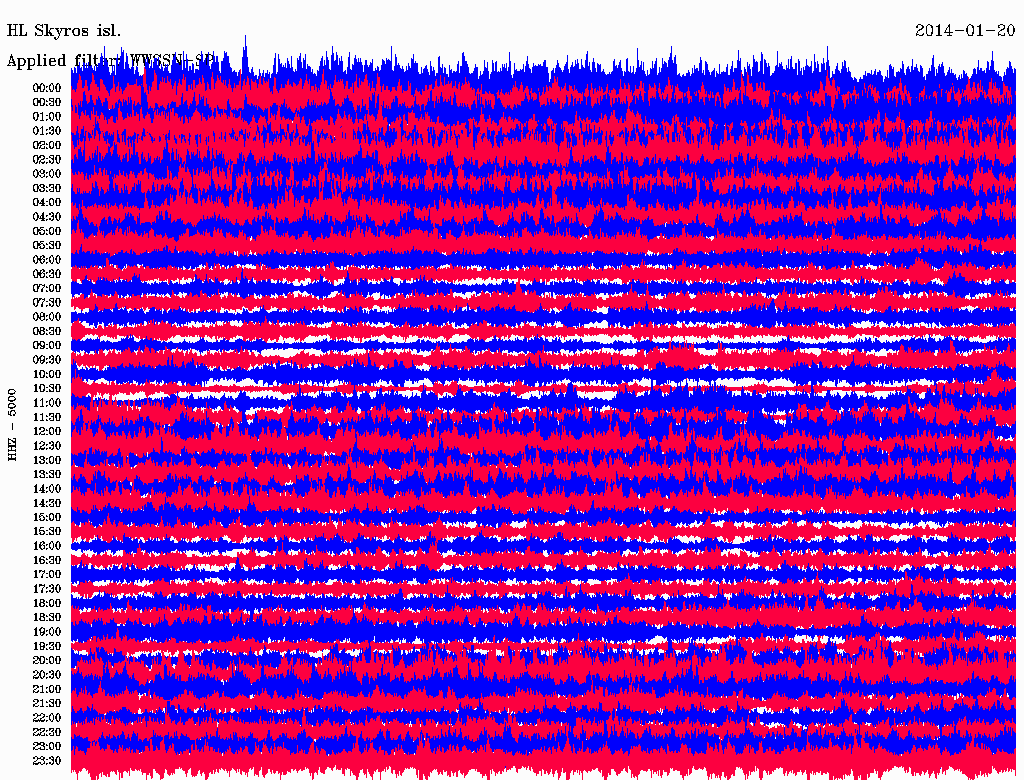Click the HHZ - 5000 axis label

click(12, 425)
